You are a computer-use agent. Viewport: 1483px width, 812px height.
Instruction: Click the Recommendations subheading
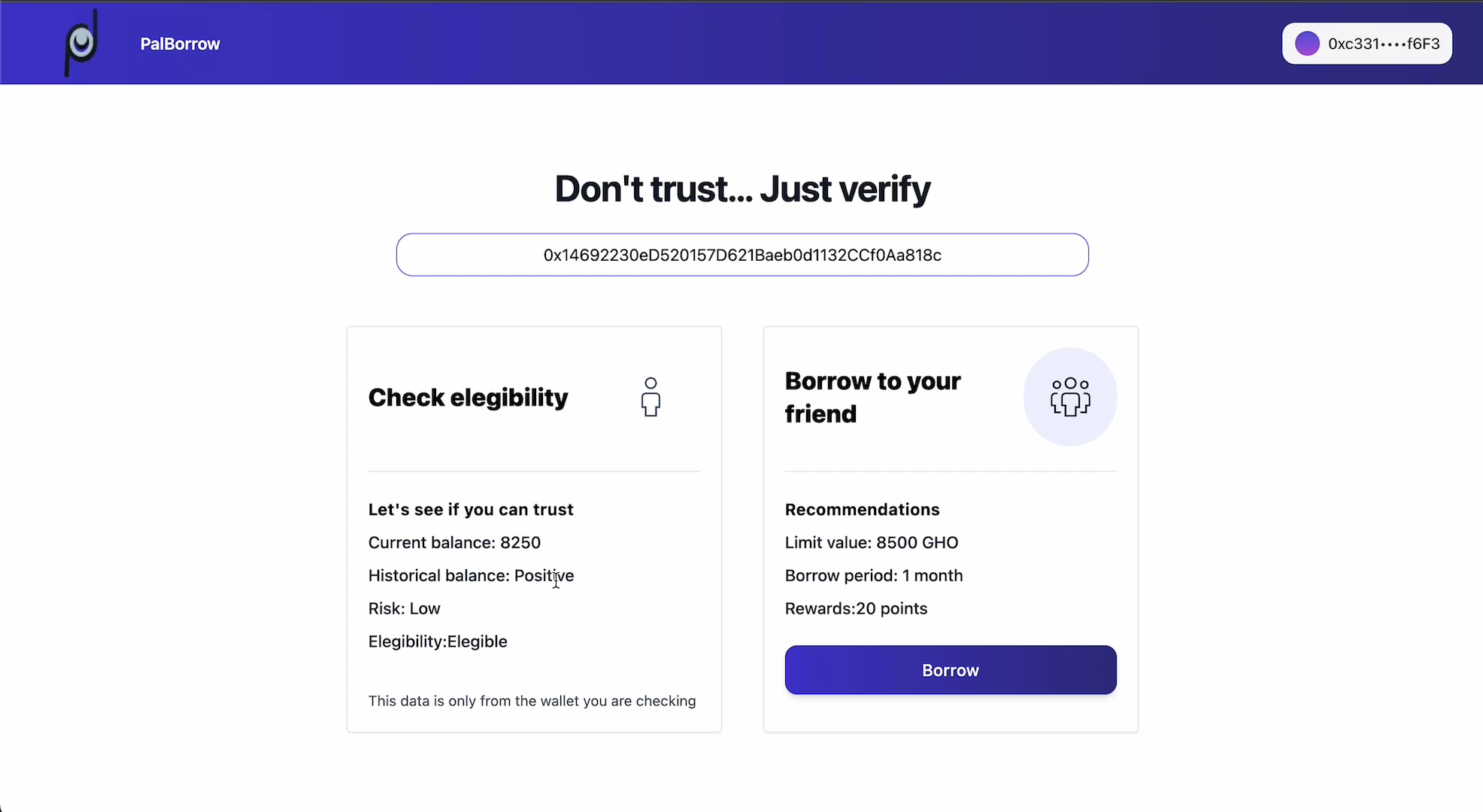click(x=862, y=510)
